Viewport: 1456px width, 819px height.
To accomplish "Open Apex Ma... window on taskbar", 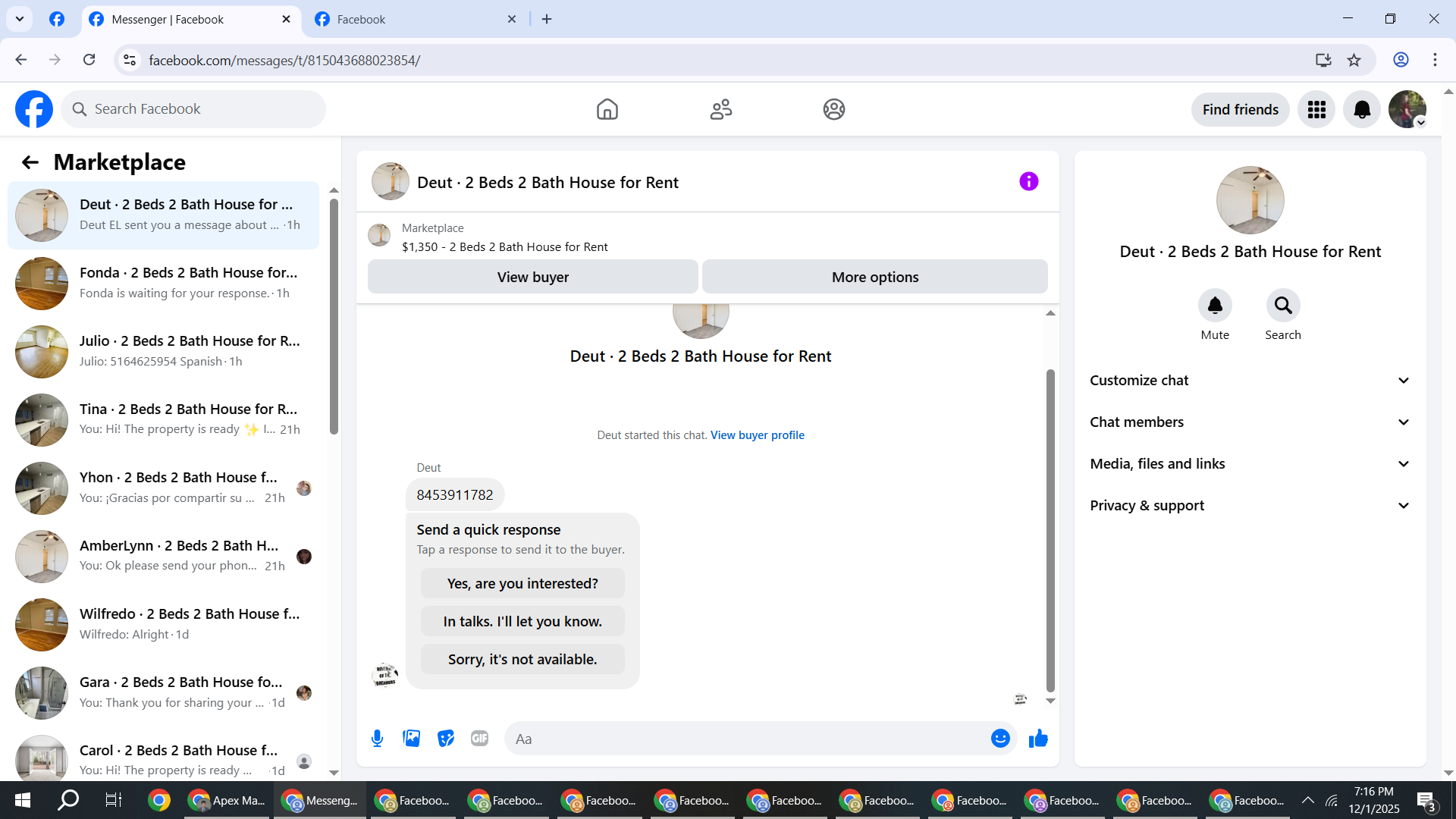I will (228, 800).
